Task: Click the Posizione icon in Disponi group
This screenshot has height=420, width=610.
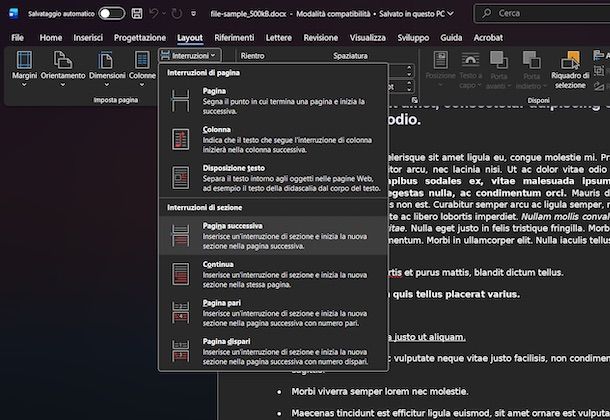Action: tap(440, 60)
